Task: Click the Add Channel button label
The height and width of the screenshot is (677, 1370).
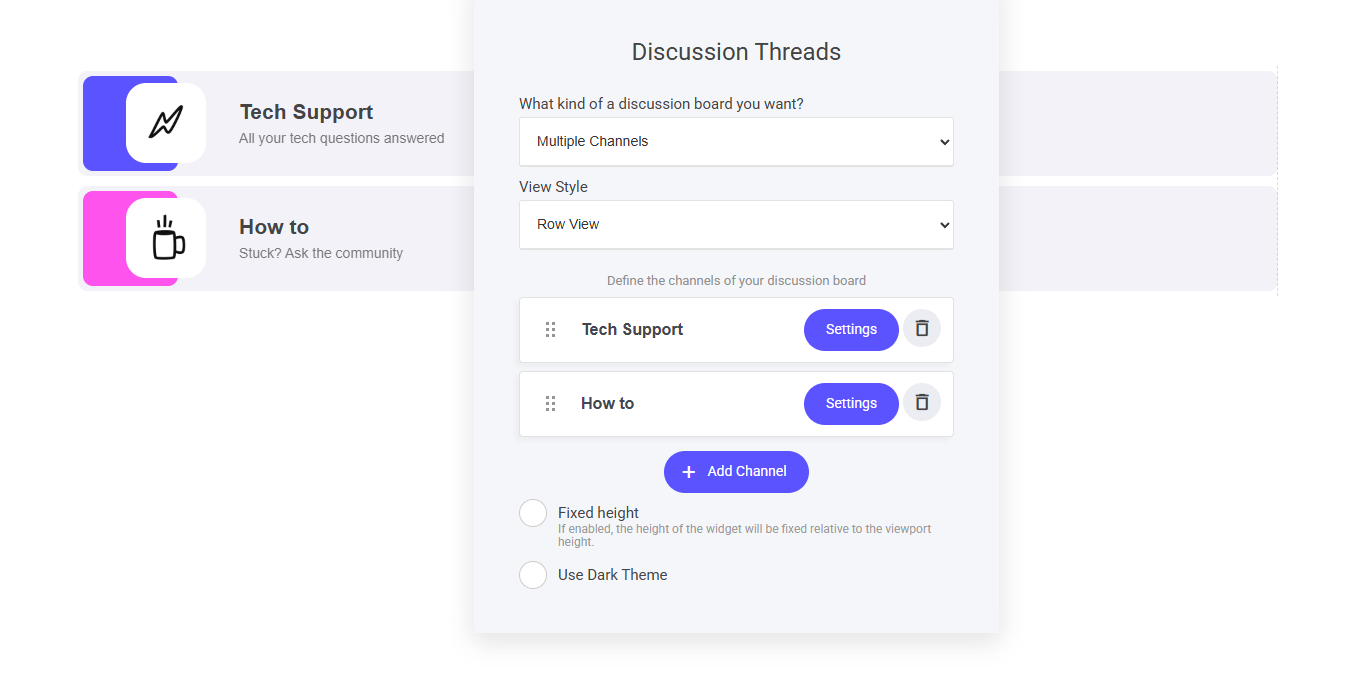Action: click(x=747, y=472)
